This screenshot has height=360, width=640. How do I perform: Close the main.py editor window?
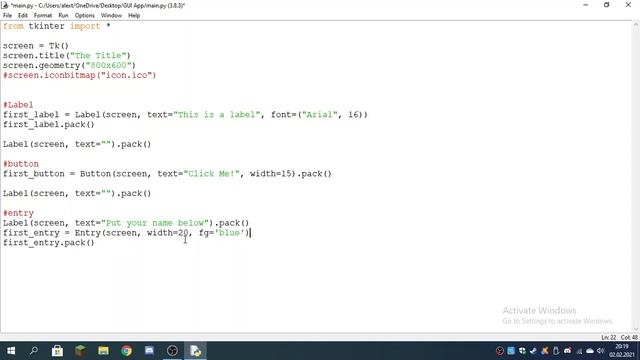pos(628,5)
